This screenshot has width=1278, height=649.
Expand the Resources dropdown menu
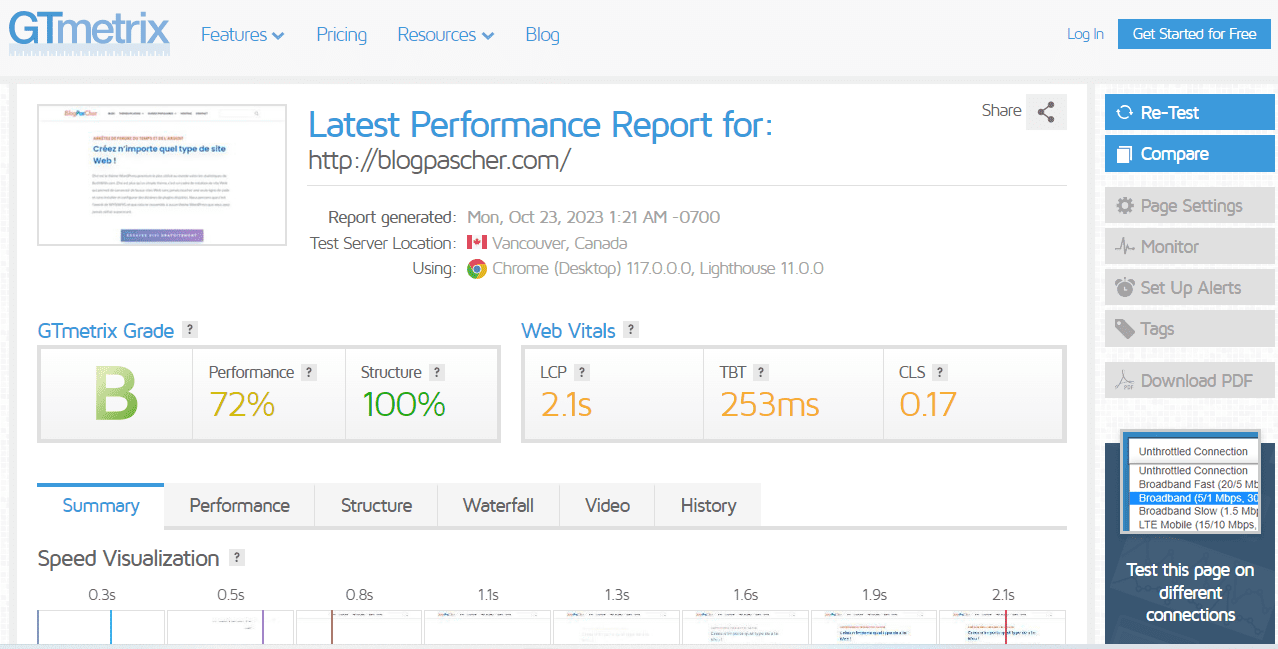click(x=446, y=35)
